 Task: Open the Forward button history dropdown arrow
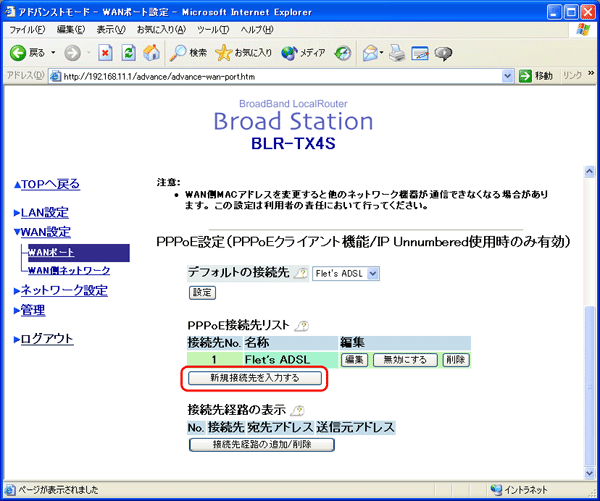[x=88, y=53]
